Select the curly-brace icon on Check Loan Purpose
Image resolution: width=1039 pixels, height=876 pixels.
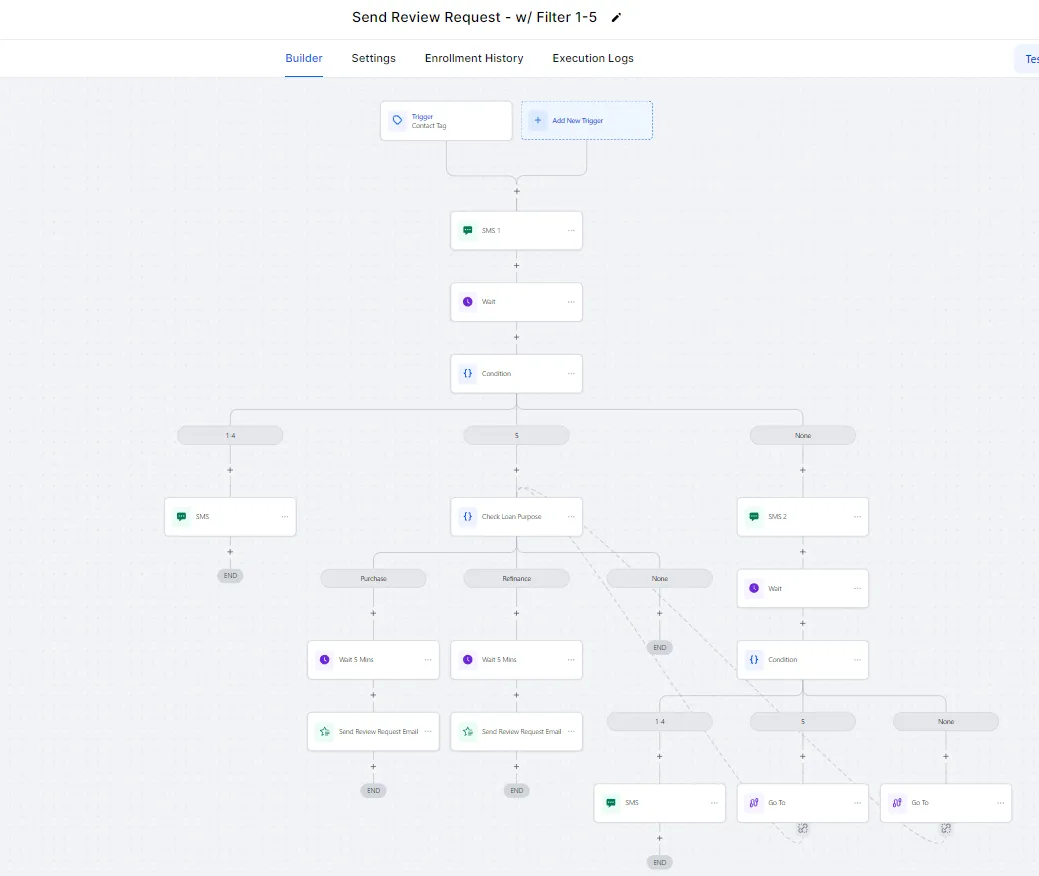pos(467,517)
